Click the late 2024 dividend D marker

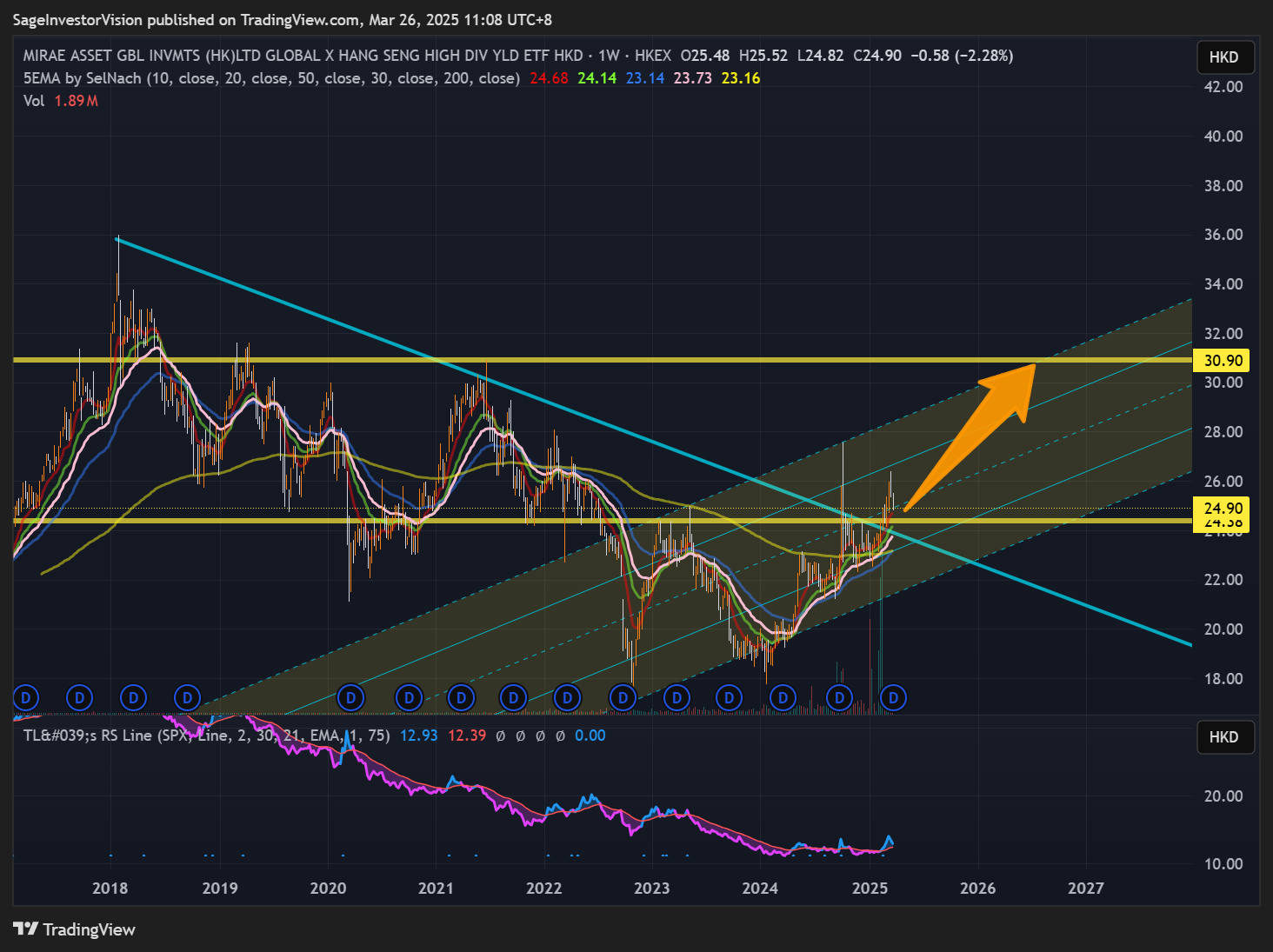tap(840, 697)
